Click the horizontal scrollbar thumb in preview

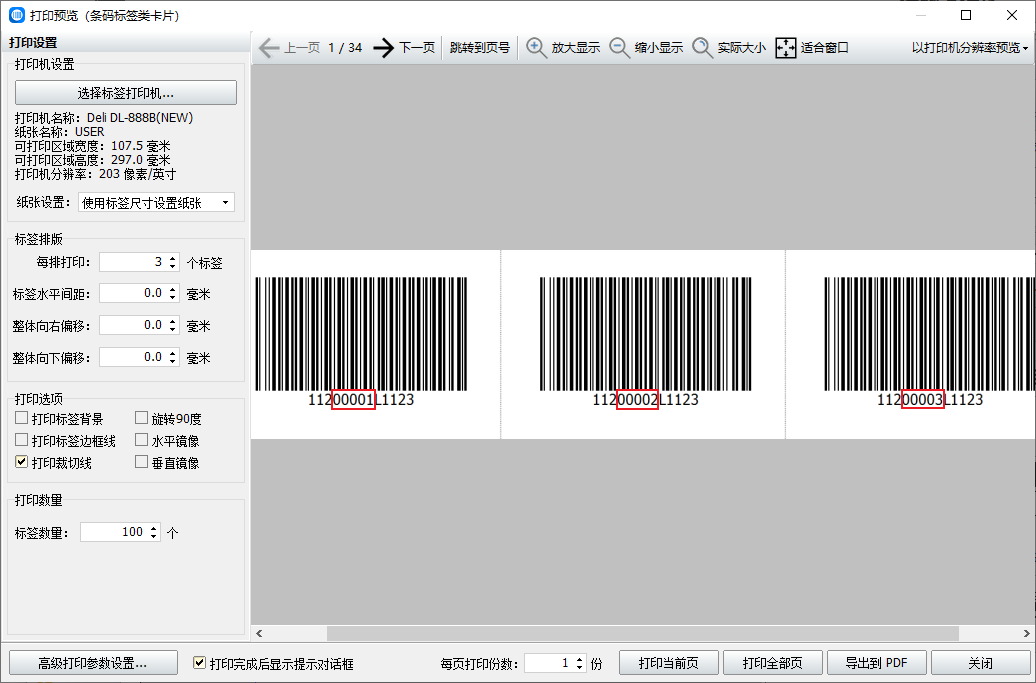point(643,633)
